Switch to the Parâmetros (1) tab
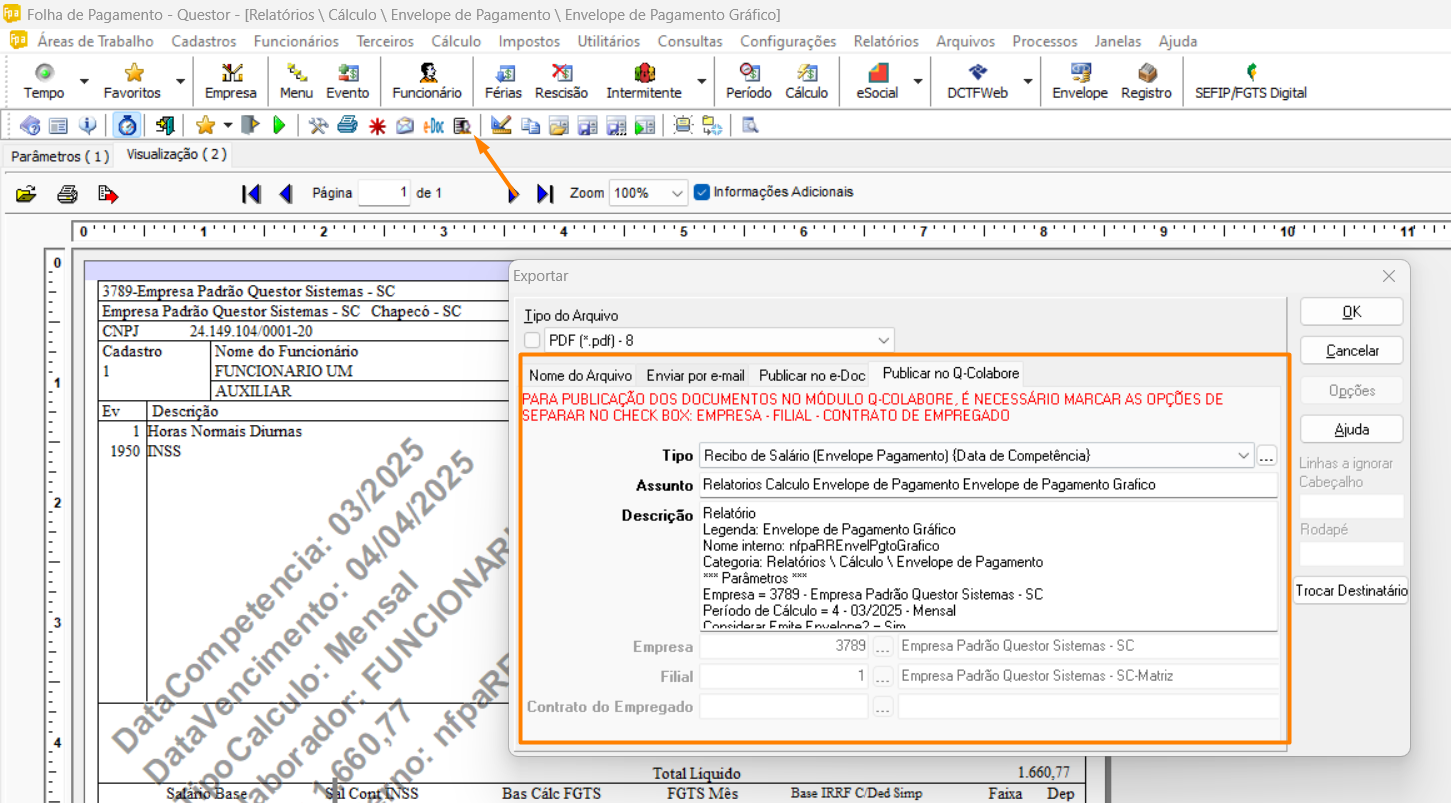This screenshot has height=803, width=1451. tap(60, 156)
